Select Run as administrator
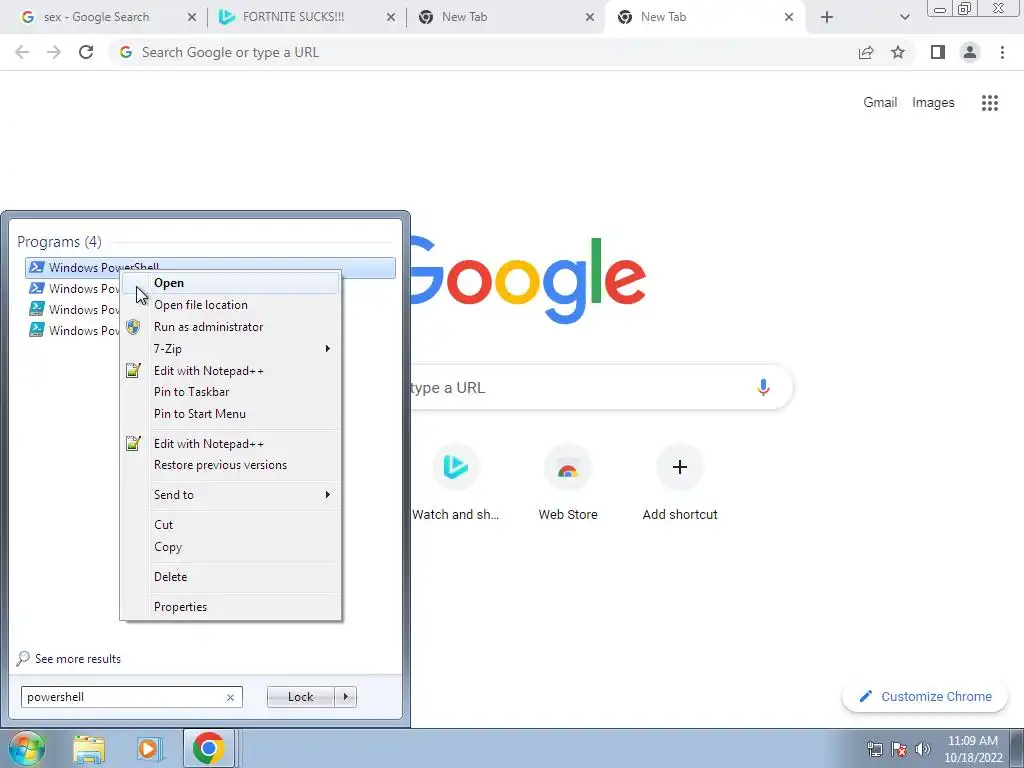1024x768 pixels. tap(231, 327)
